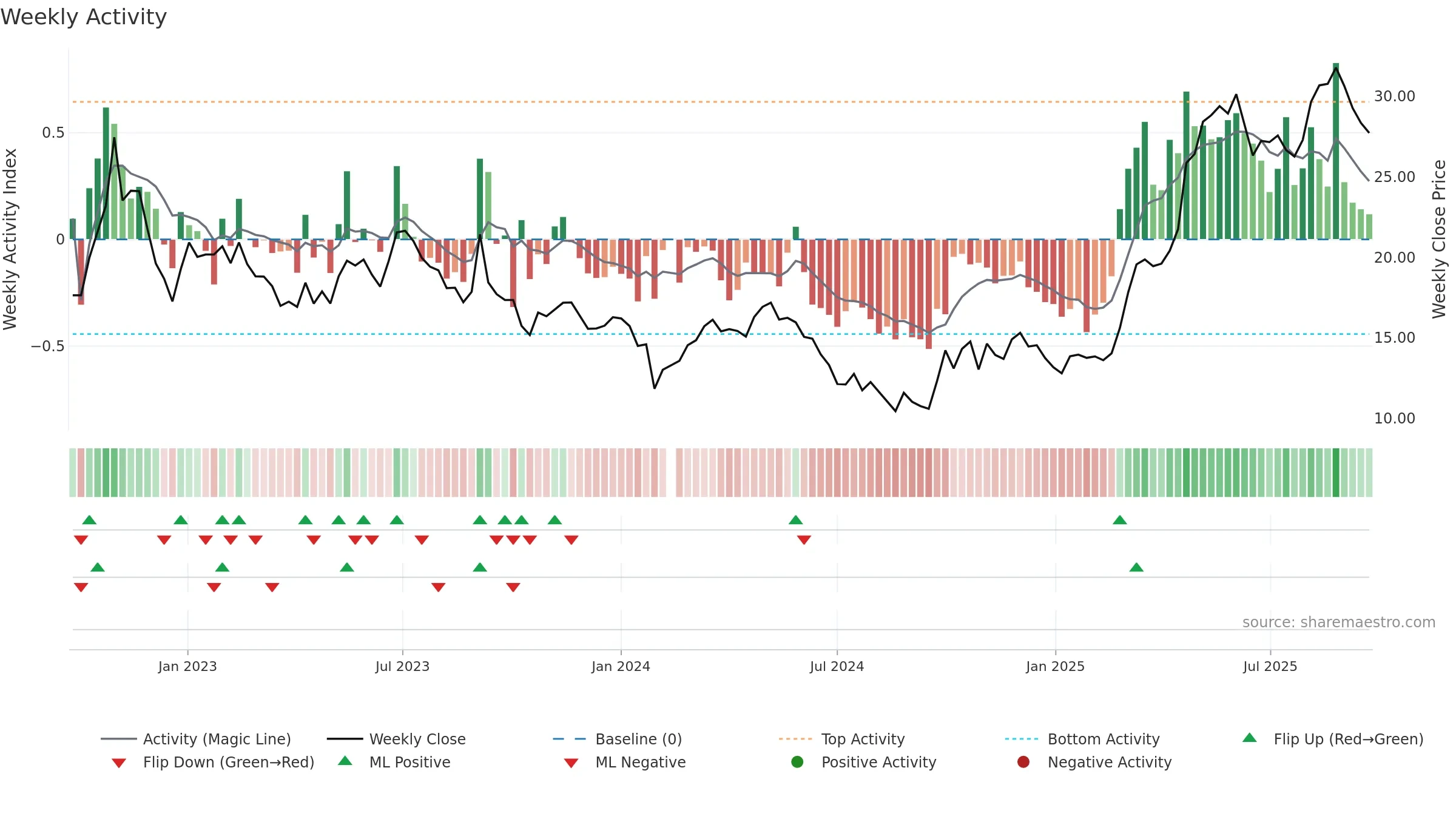The image size is (1456, 819).
Task: Click the 20.00 price axis label
Action: (x=1394, y=257)
